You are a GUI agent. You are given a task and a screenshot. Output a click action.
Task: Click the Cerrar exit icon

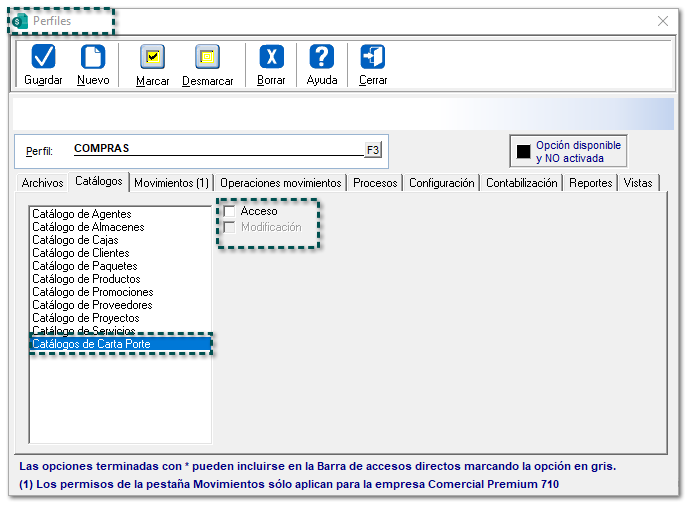pos(373,58)
